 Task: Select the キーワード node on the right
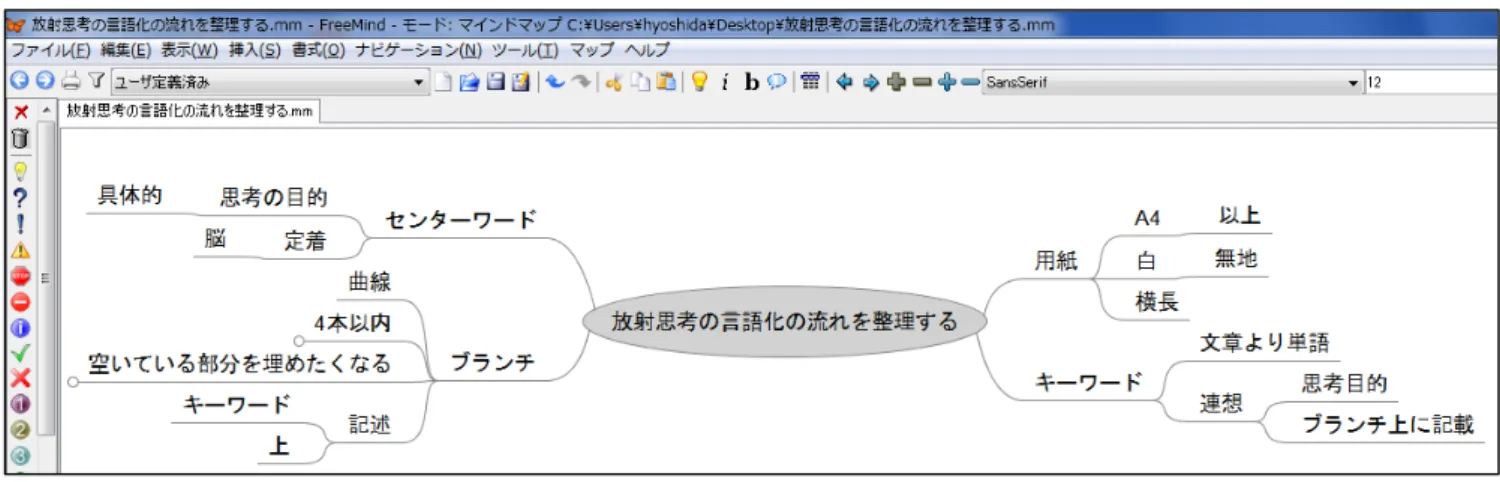[1088, 382]
